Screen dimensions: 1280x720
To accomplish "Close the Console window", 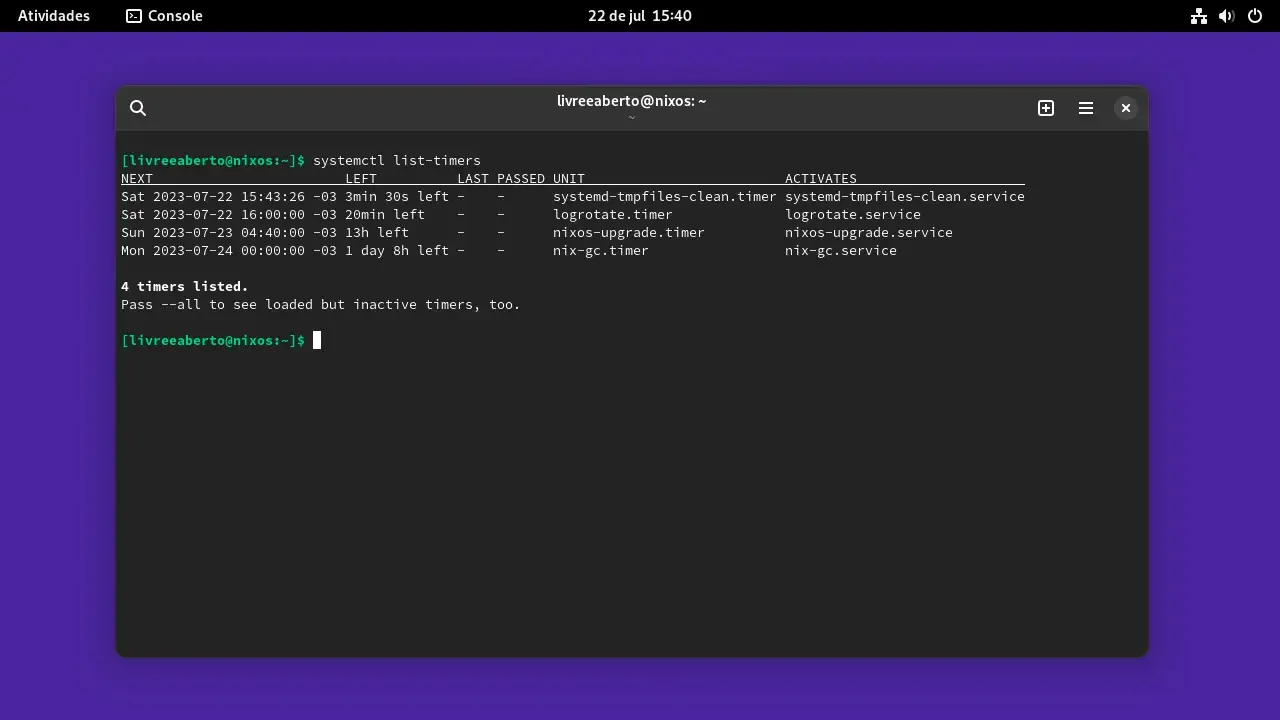I will (x=1126, y=108).
